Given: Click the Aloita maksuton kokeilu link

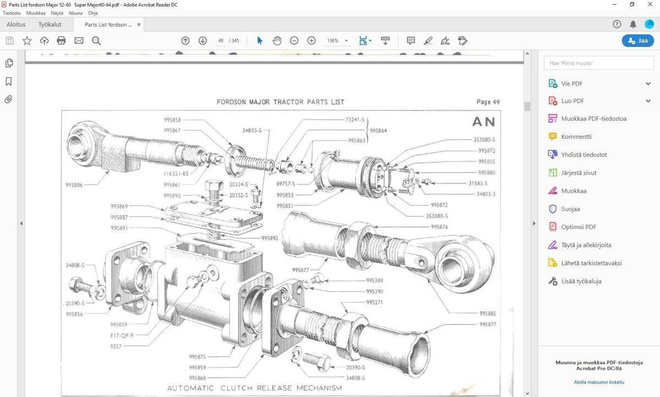Looking at the screenshot, I should click(x=599, y=382).
